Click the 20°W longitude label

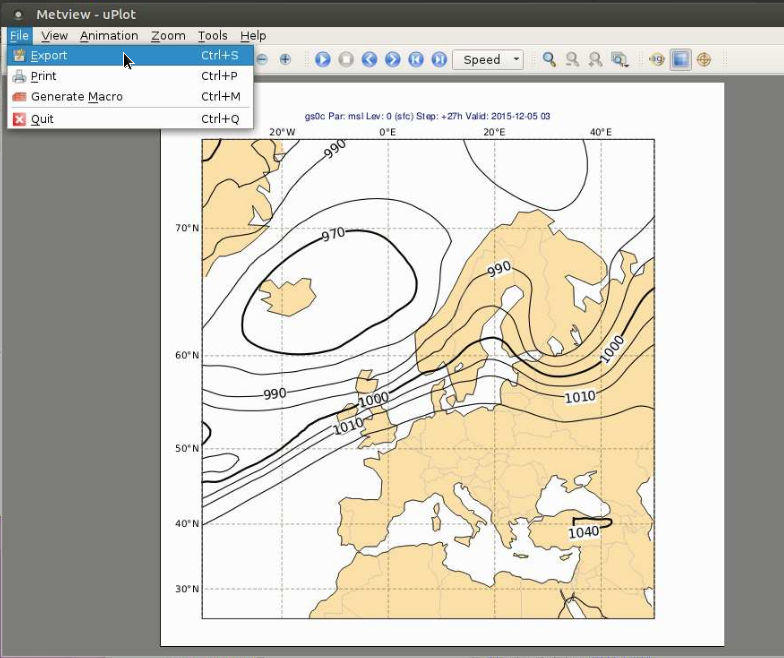click(282, 132)
